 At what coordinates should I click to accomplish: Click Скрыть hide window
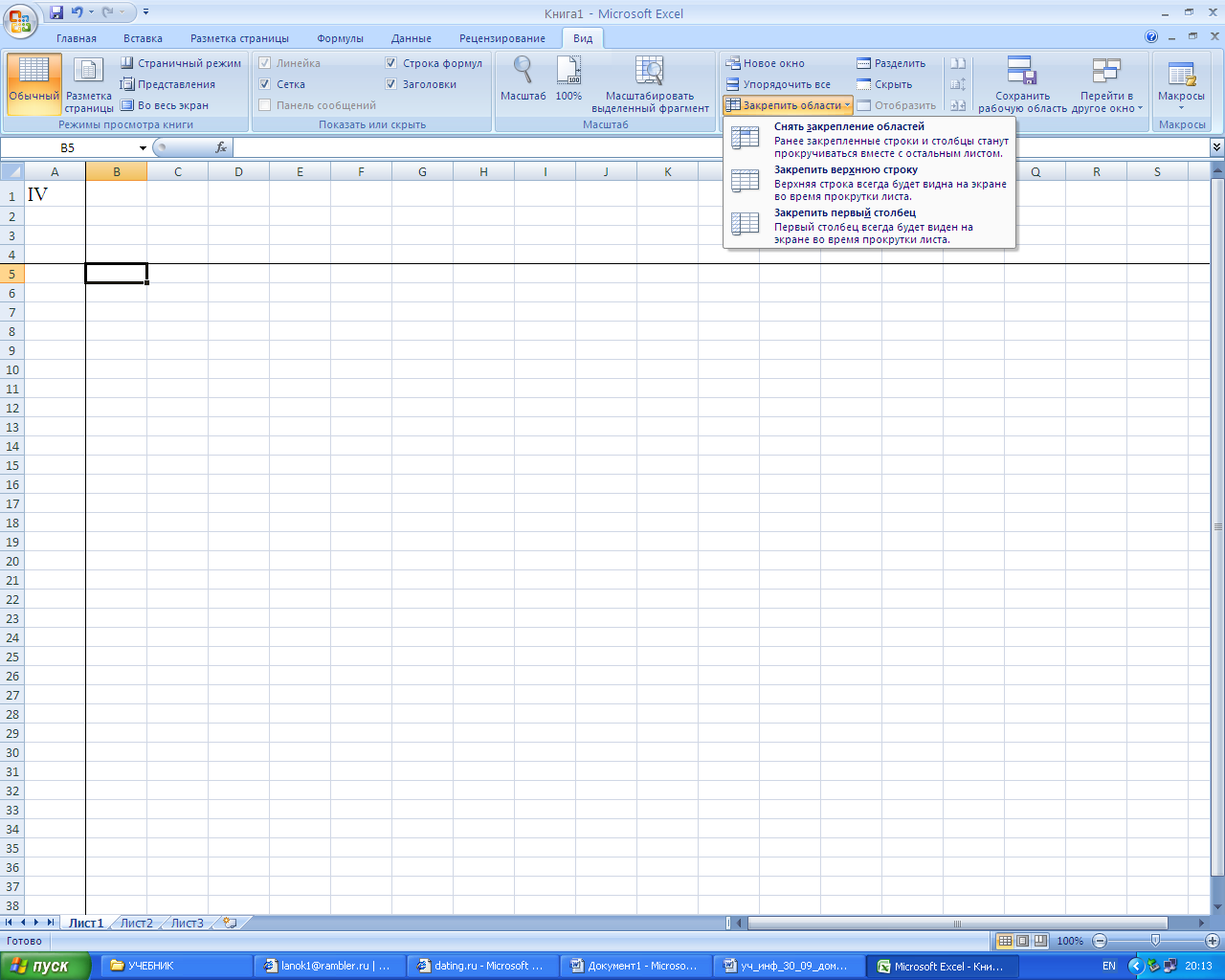point(884,84)
